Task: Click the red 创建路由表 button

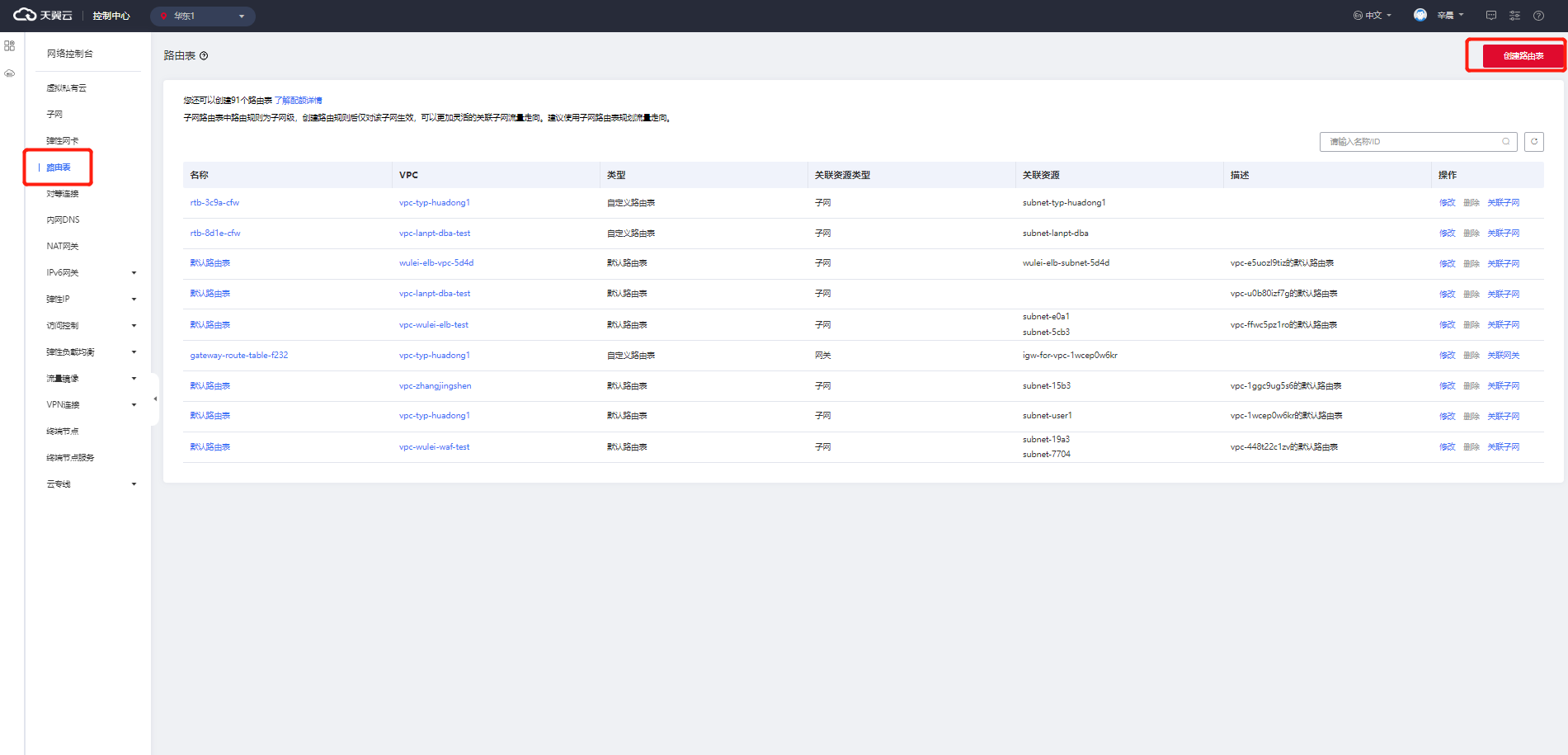Action: 1523,56
